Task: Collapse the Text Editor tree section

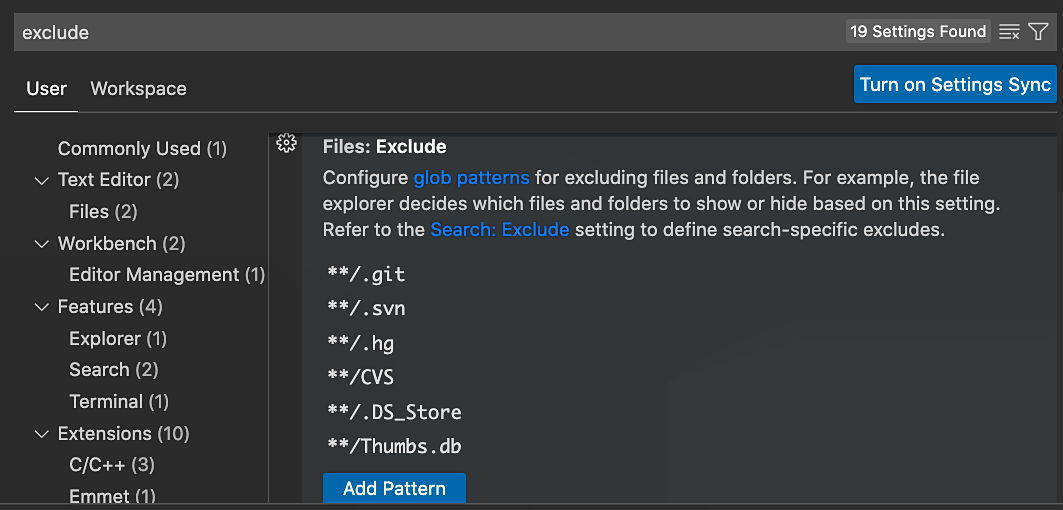Action: pyautogui.click(x=42, y=180)
